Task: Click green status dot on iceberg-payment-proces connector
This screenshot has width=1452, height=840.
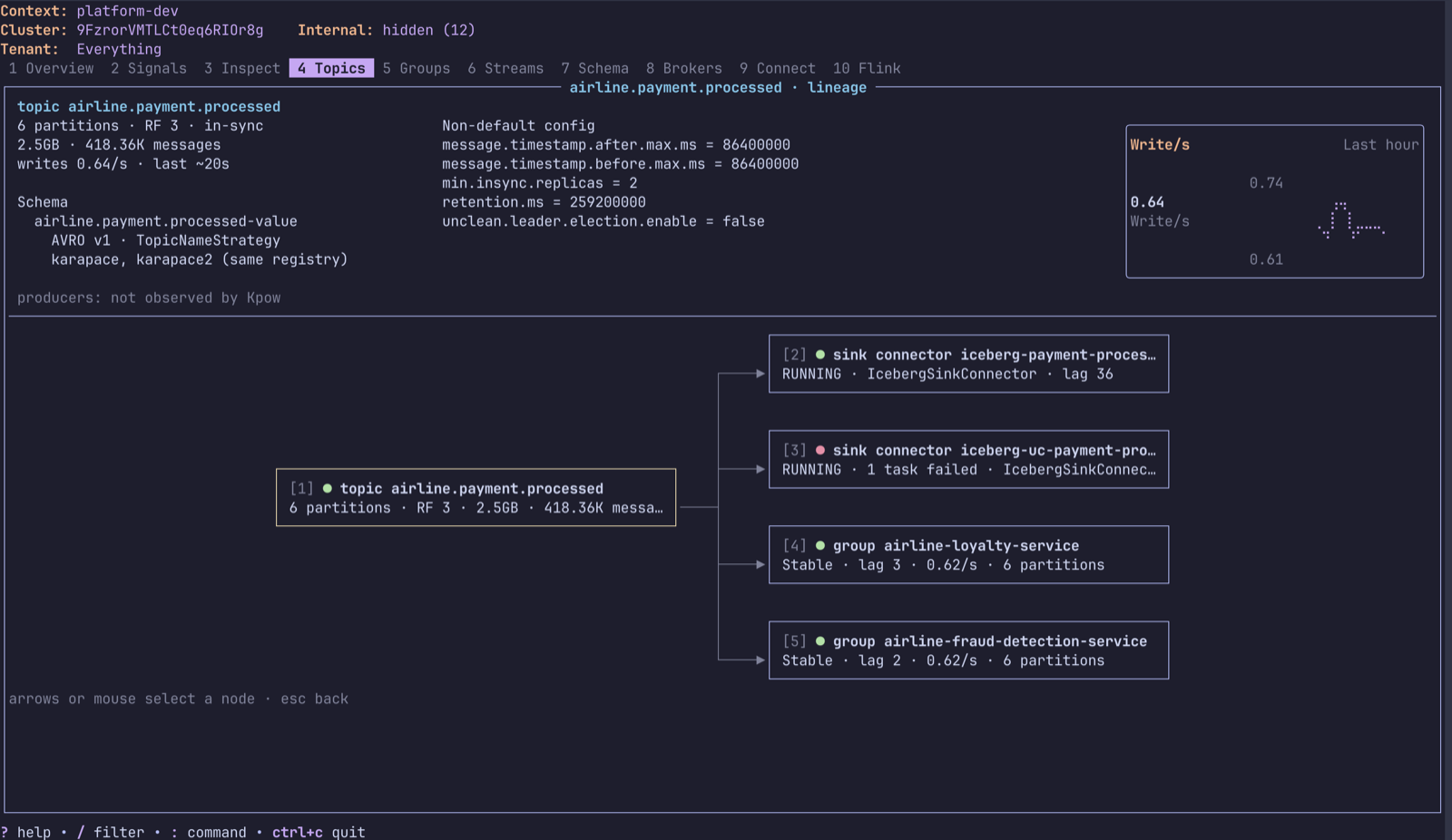Action: (x=820, y=355)
